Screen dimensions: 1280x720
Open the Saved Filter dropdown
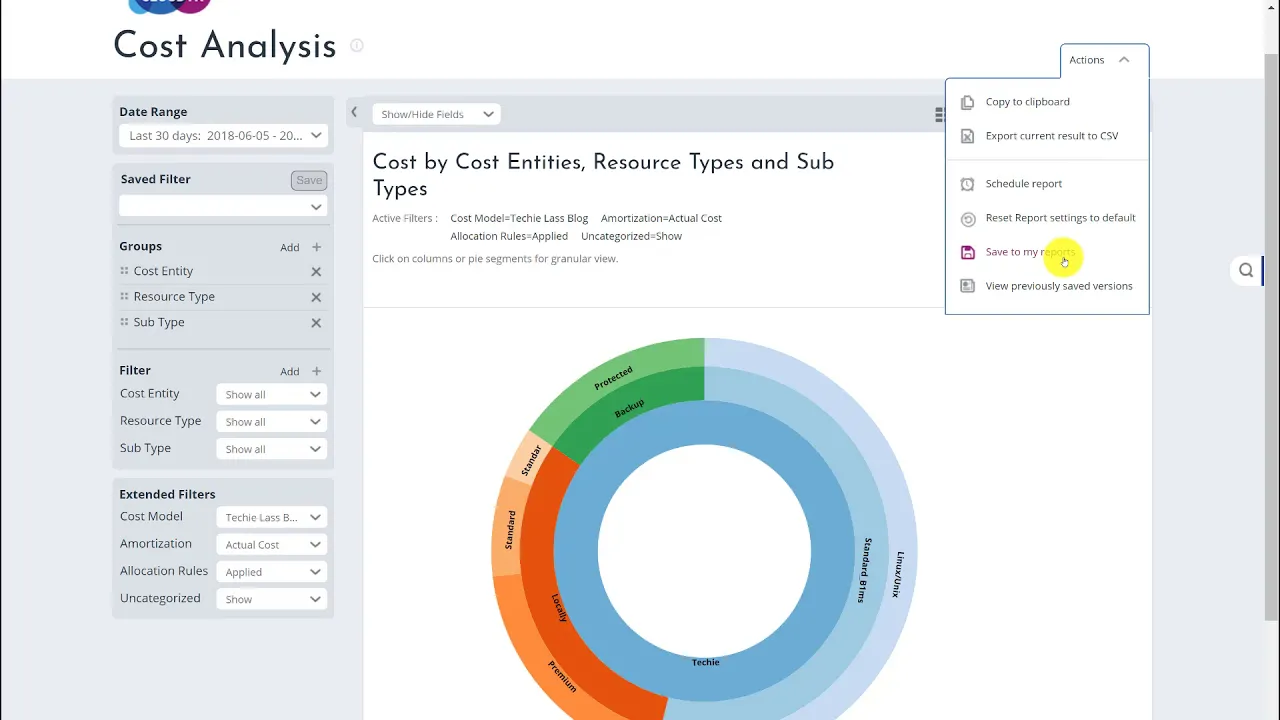[x=223, y=206]
